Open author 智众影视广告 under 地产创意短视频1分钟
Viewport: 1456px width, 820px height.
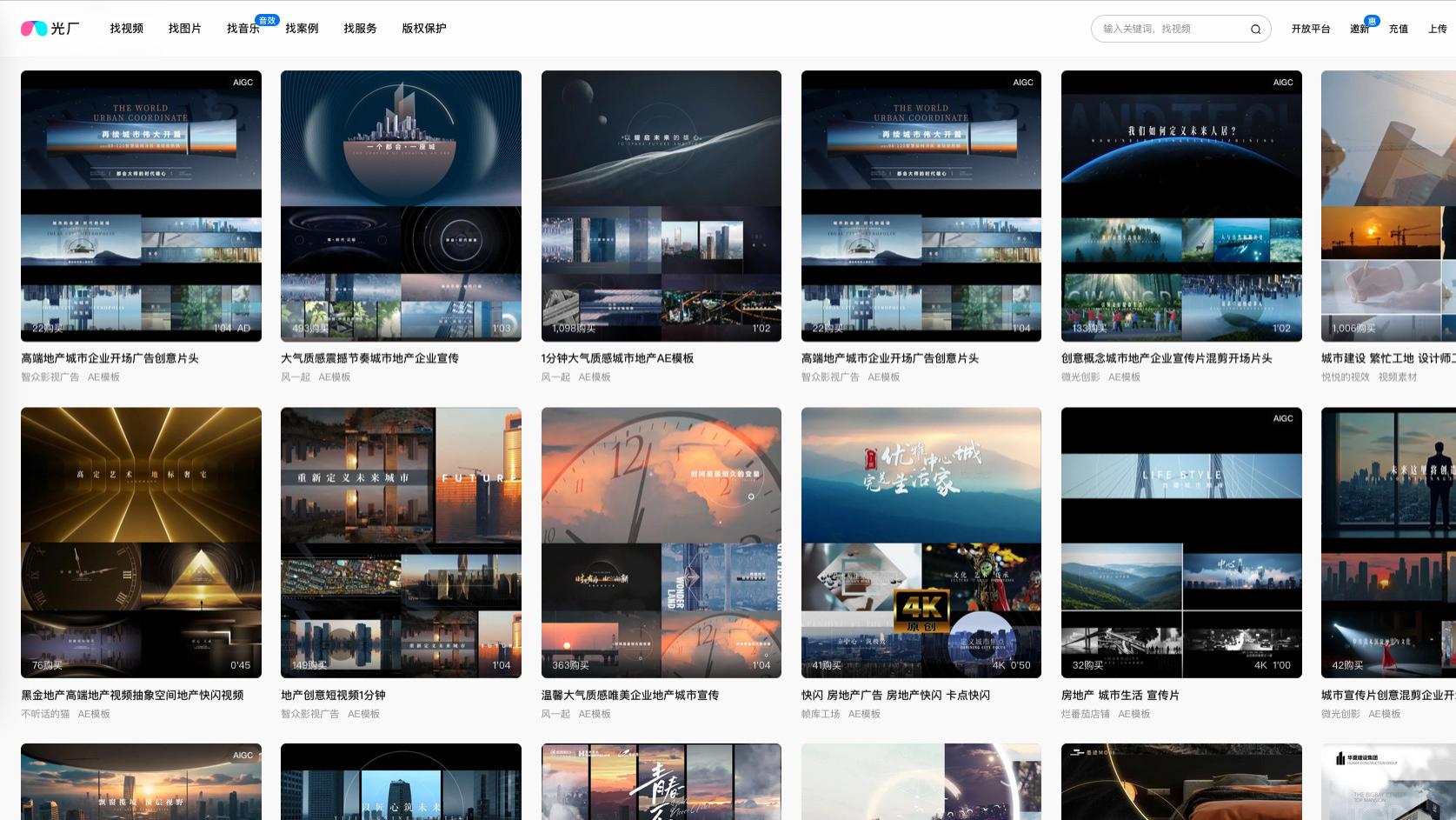coord(310,714)
